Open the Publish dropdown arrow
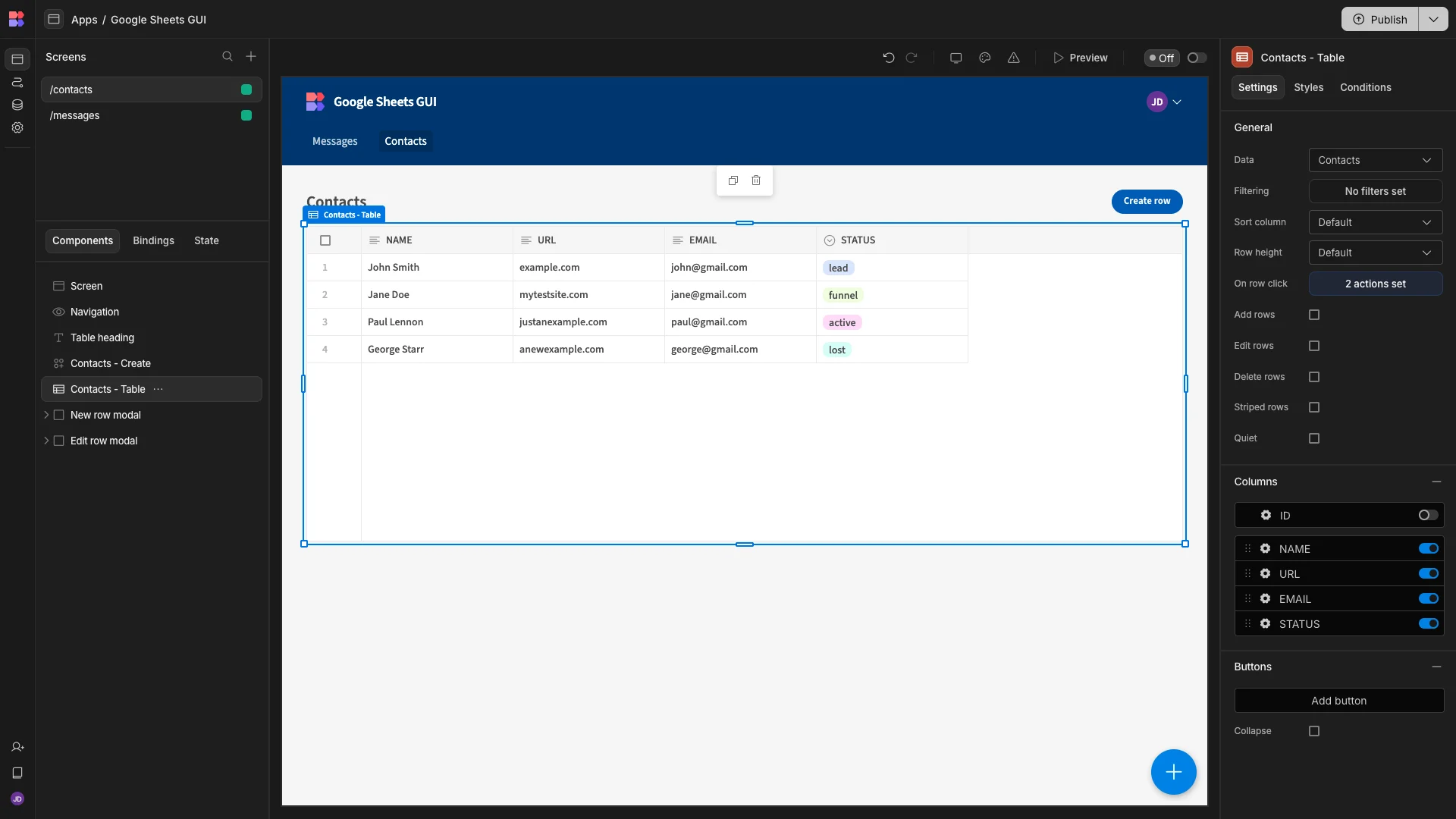Viewport: 1456px width, 819px height. [x=1433, y=19]
